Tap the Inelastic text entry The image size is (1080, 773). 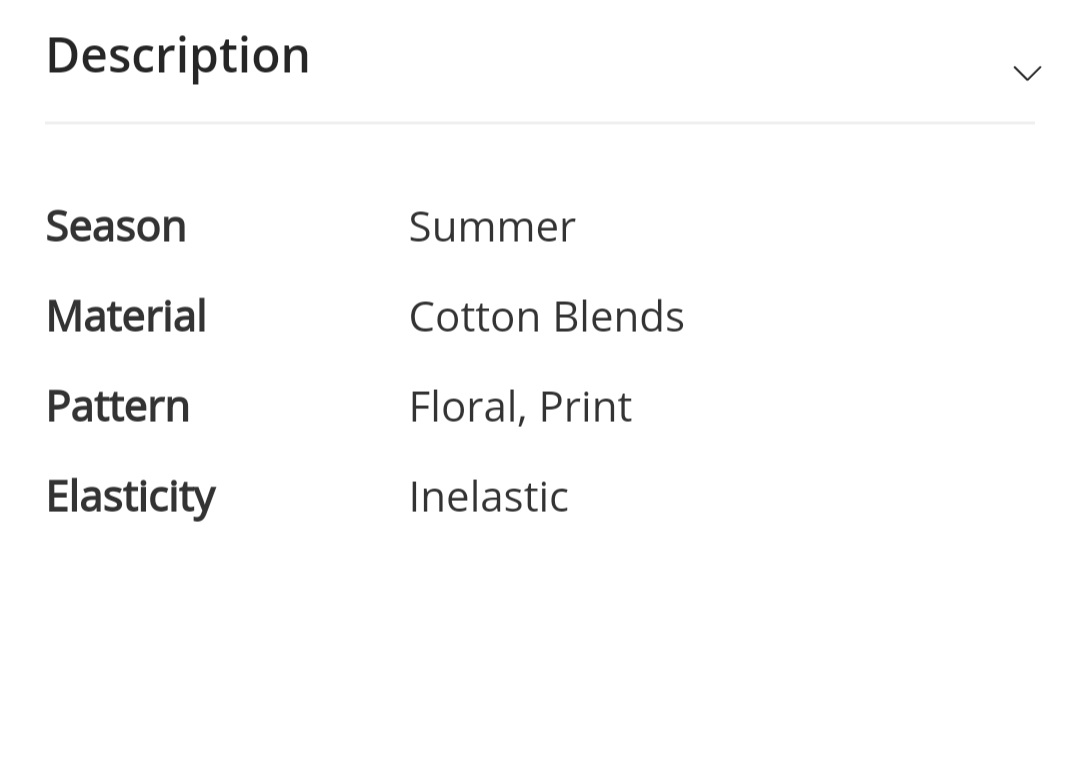click(488, 497)
